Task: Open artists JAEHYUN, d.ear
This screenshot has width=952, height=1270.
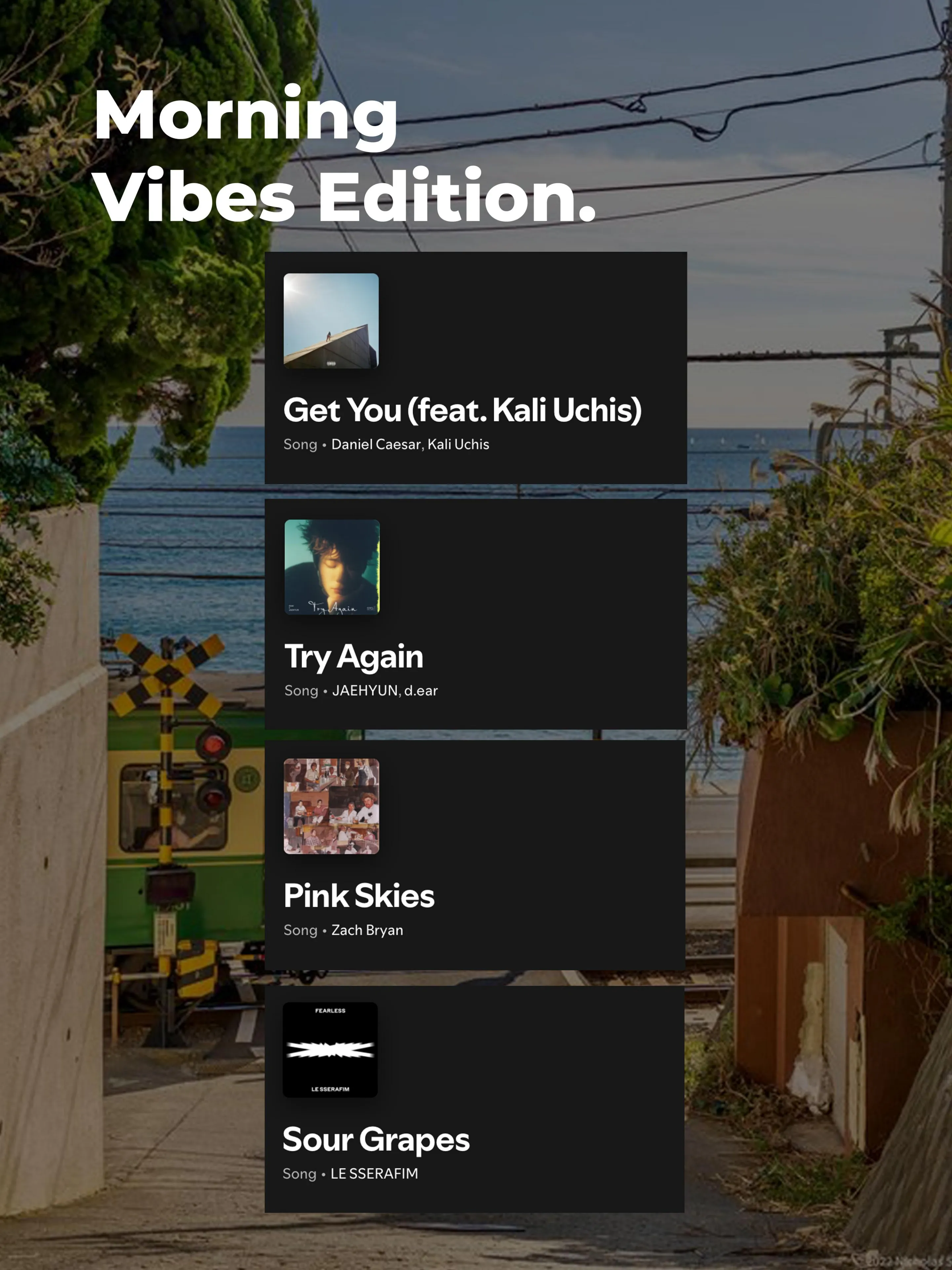Action: [x=385, y=691]
